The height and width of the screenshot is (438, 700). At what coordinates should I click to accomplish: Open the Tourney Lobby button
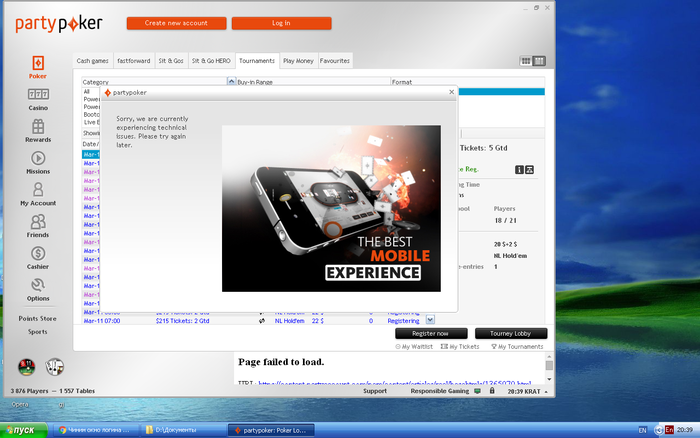[x=511, y=334]
